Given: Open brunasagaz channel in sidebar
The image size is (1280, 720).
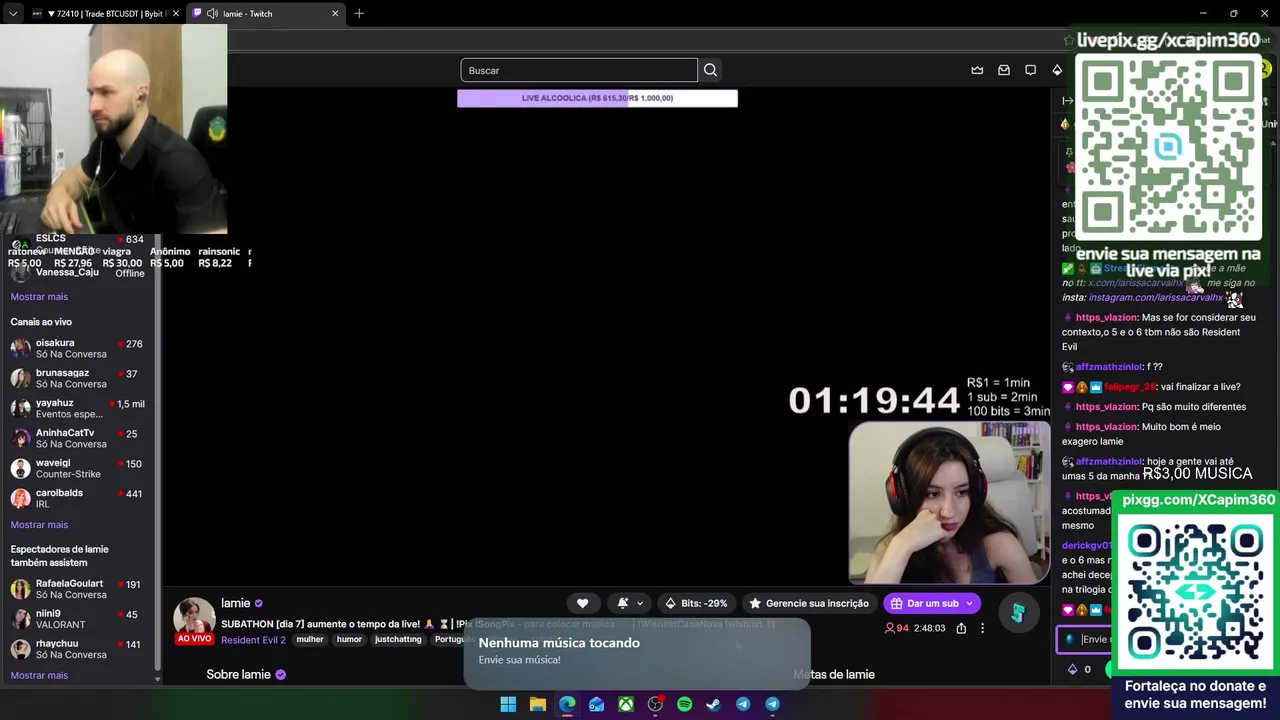Looking at the screenshot, I should click(x=78, y=378).
